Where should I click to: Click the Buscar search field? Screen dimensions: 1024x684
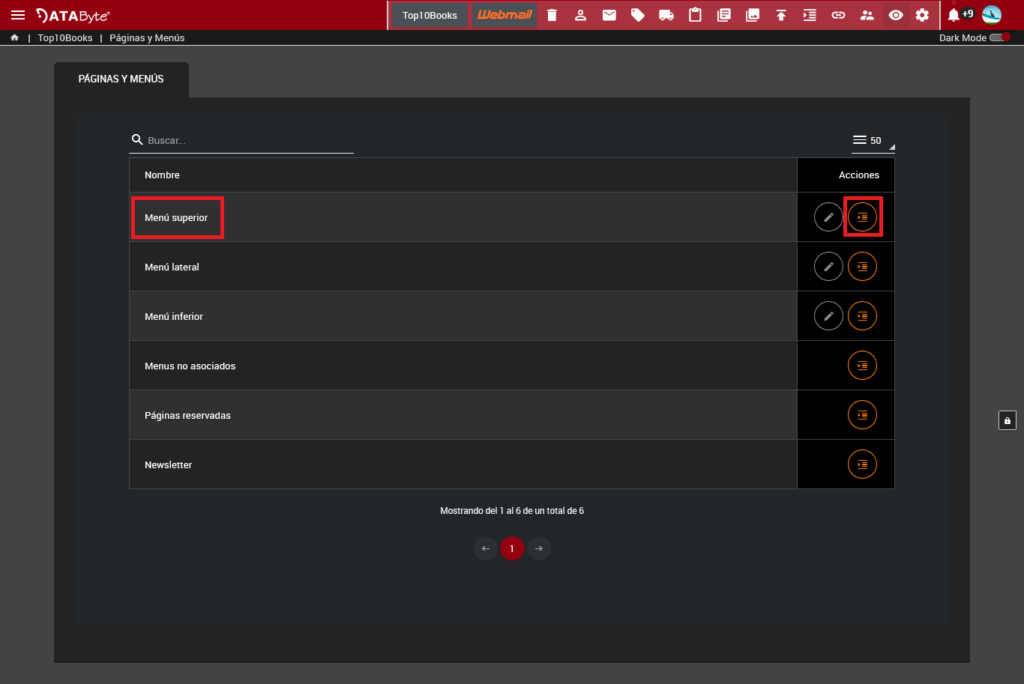(x=248, y=141)
